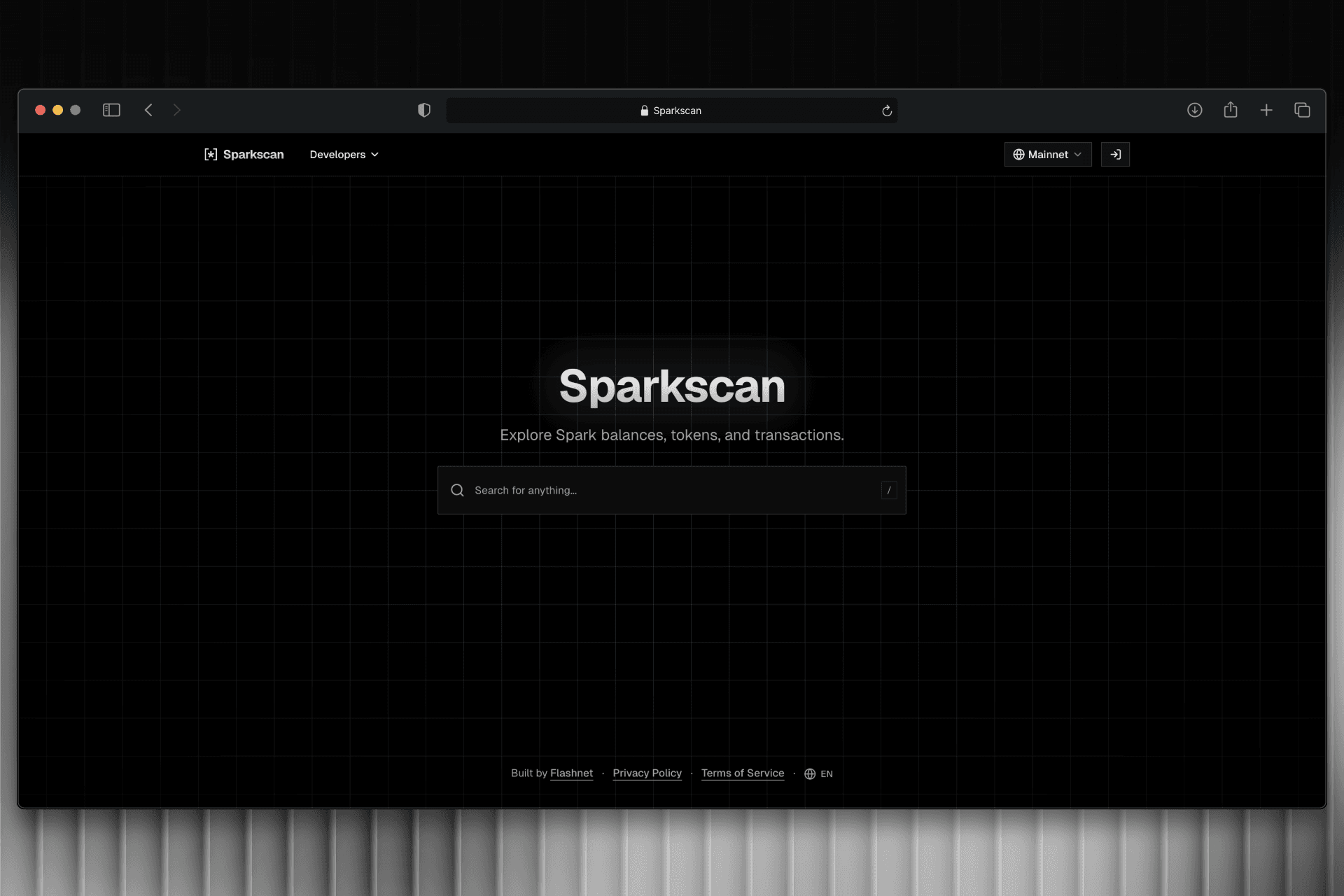Viewport: 1344px width, 896px height.
Task: Open the Developers menu
Action: (x=337, y=154)
